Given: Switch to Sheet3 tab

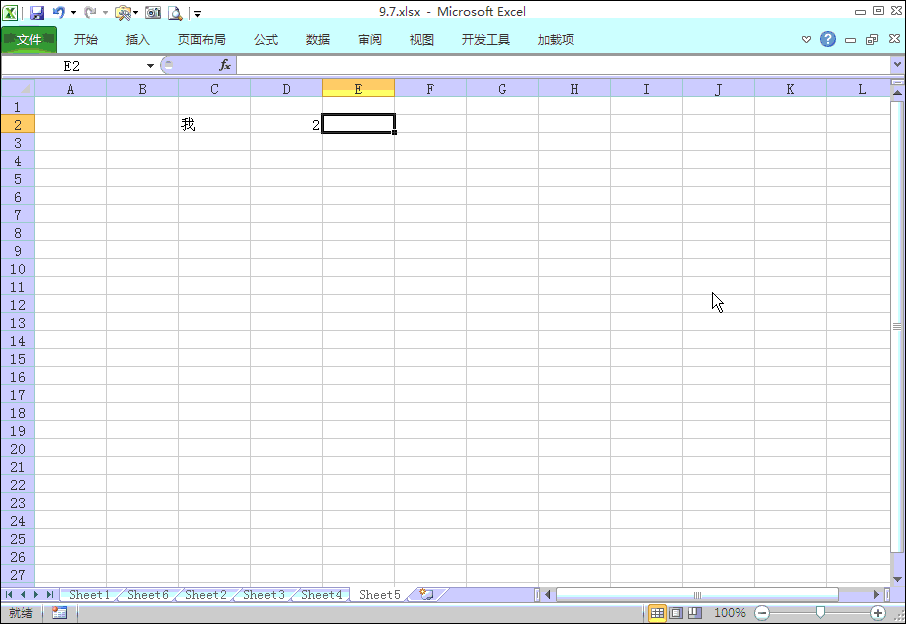Looking at the screenshot, I should pos(263,595).
